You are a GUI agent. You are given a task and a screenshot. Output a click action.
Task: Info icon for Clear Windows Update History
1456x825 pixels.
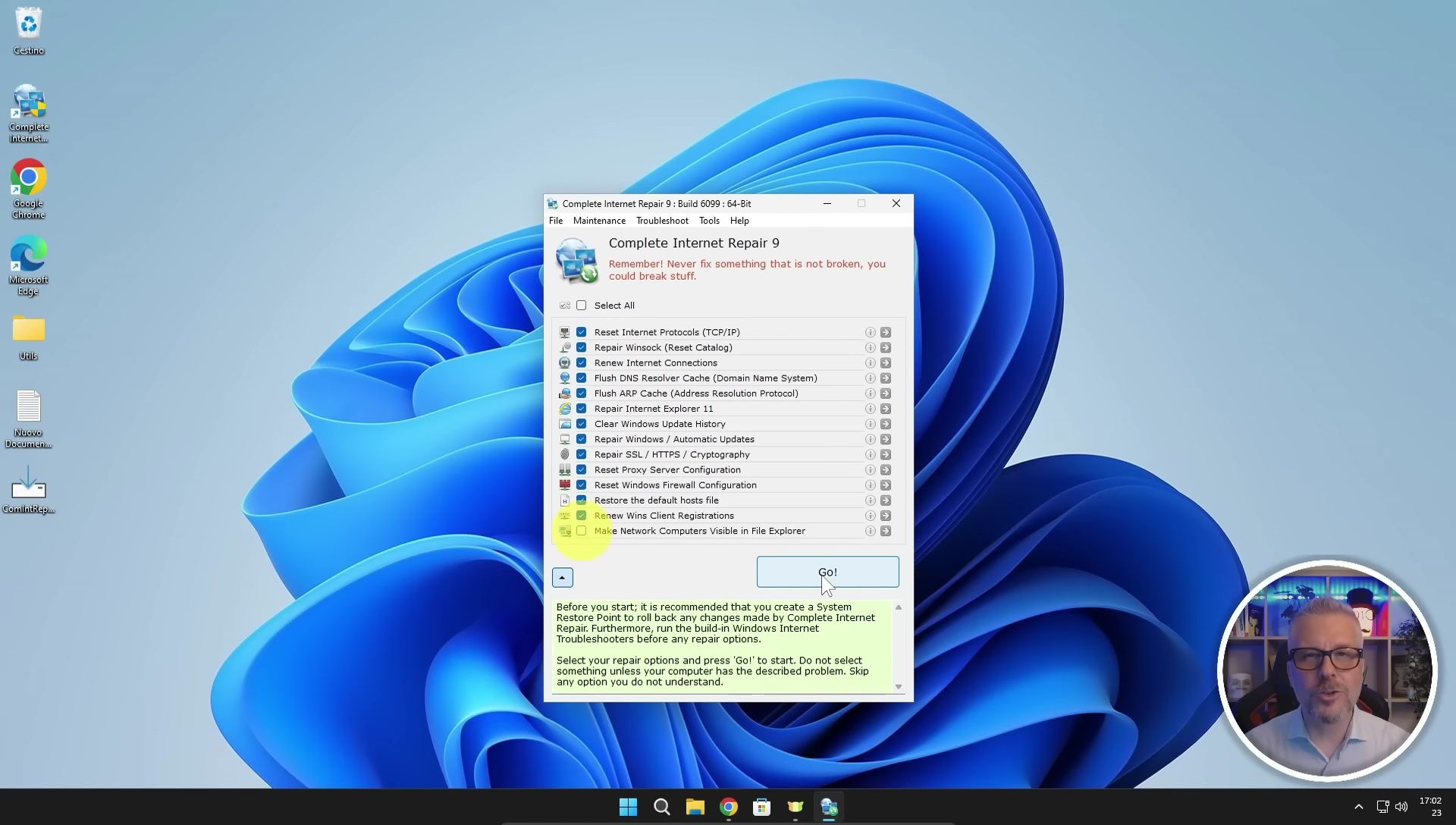coord(870,424)
